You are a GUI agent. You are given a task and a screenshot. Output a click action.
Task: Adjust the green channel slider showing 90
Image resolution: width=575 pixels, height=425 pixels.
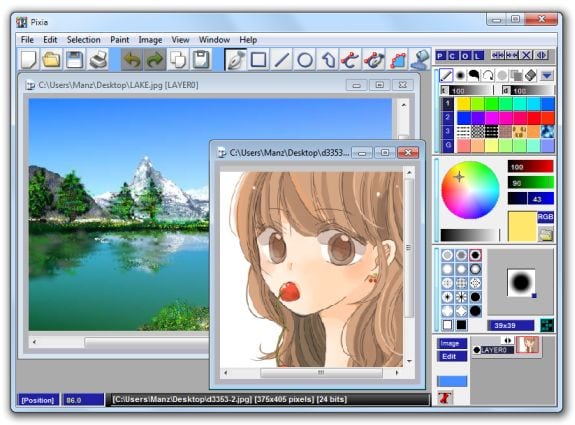(x=531, y=183)
